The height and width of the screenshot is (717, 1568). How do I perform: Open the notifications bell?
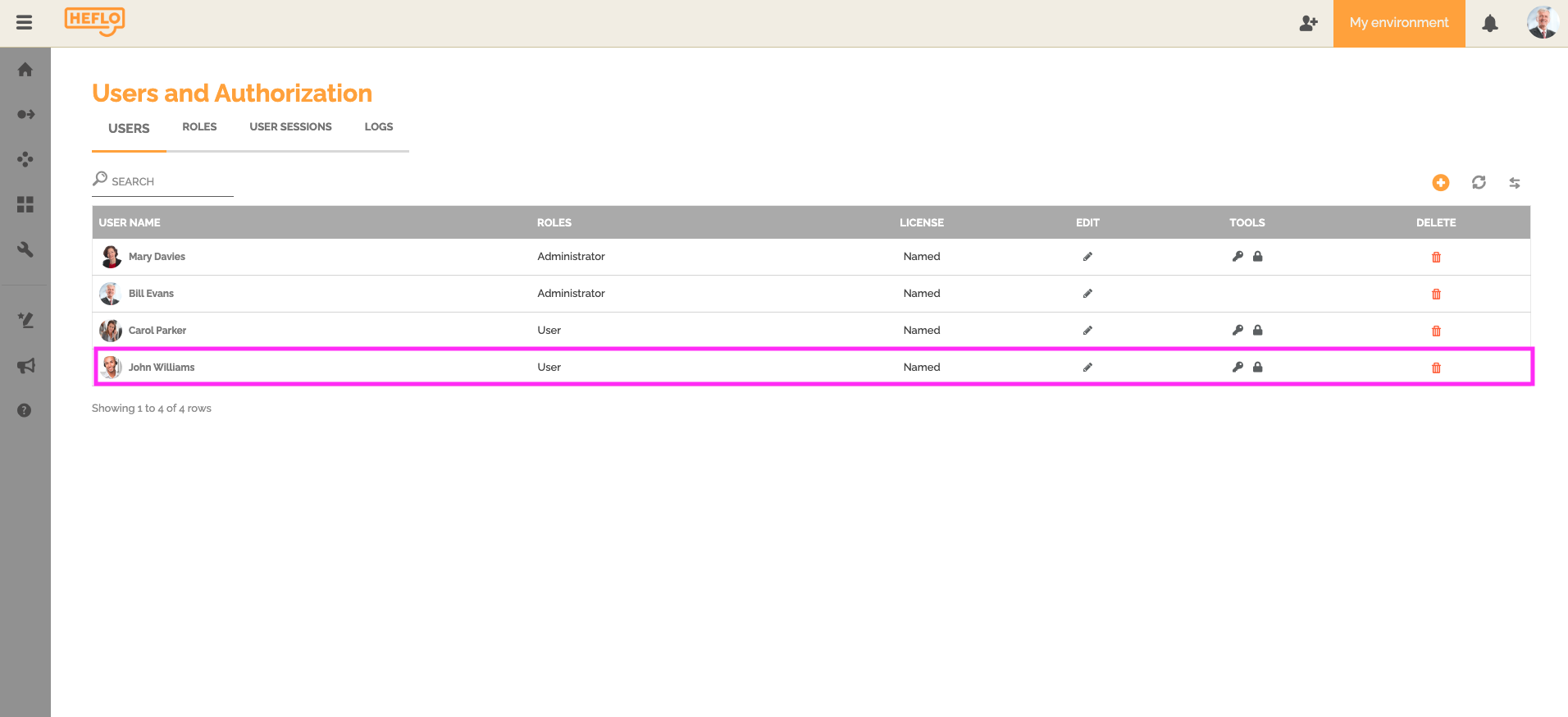(1489, 24)
